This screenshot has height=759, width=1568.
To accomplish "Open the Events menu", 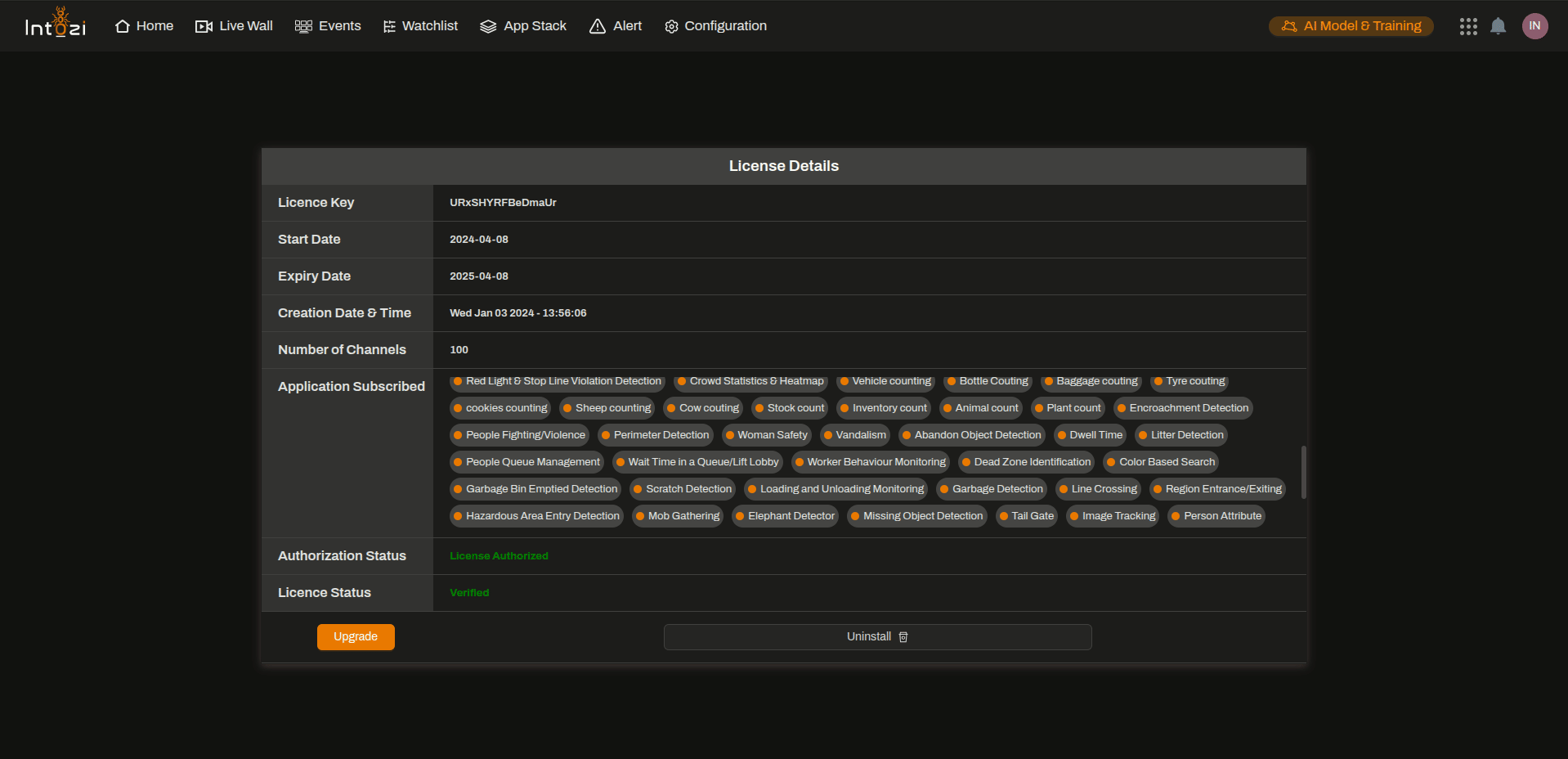I will point(328,26).
